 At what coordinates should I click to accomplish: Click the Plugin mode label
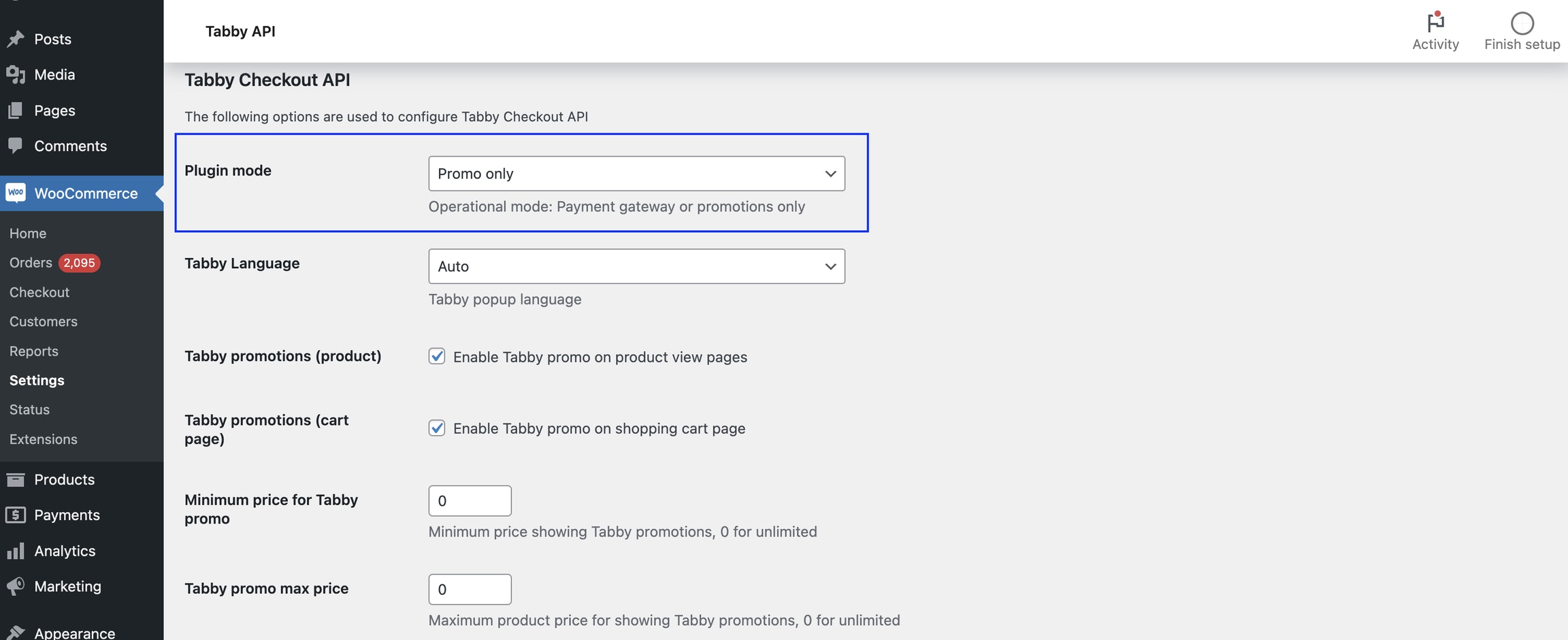pyautogui.click(x=228, y=170)
